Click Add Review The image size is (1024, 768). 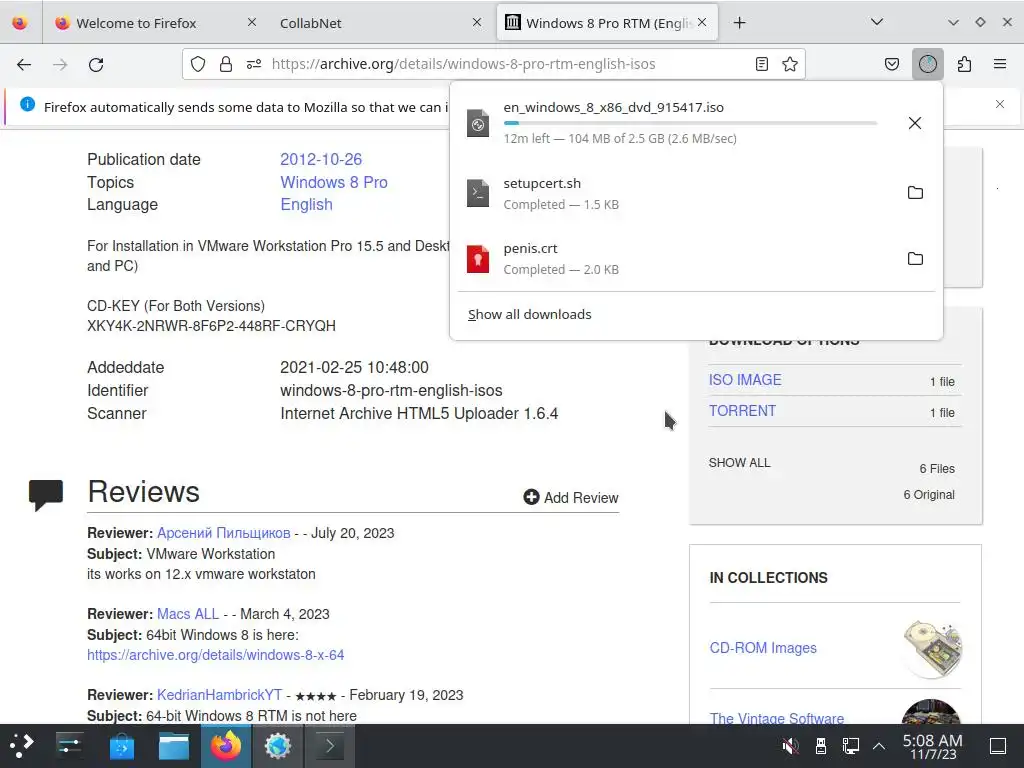click(571, 498)
